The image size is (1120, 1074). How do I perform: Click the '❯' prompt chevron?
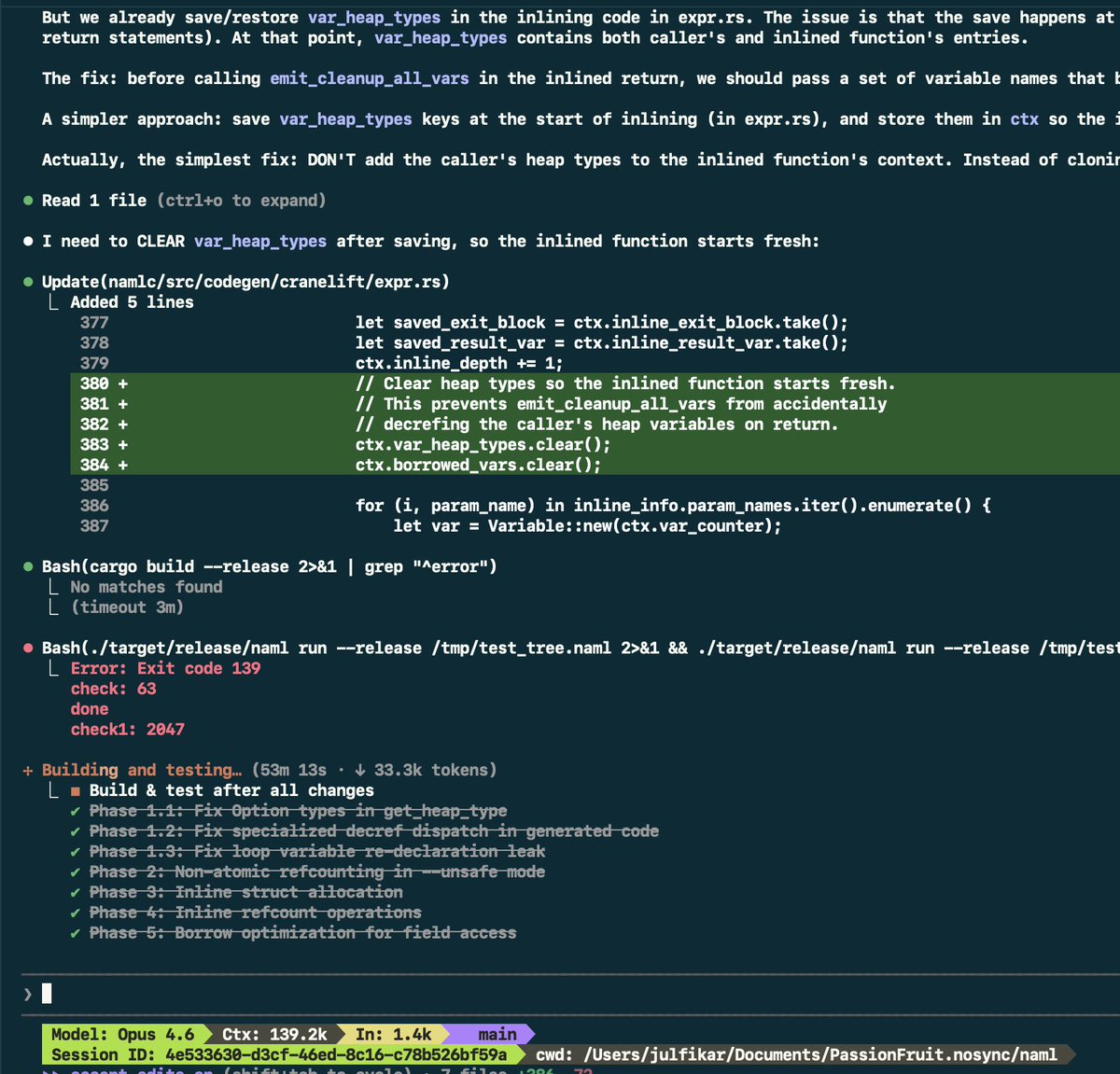pos(28,994)
